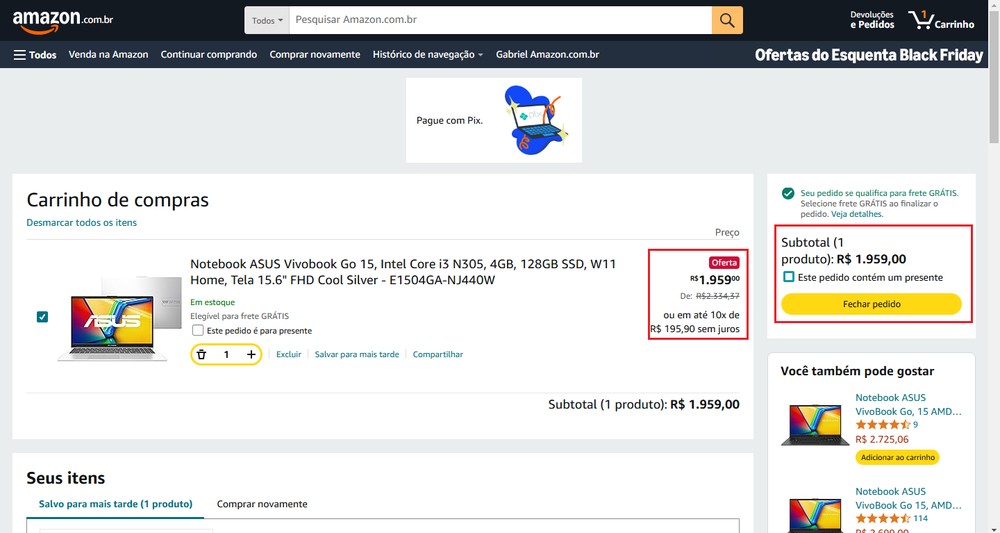
Task: Open Ofertas do Esquenta Black Friday
Action: pyautogui.click(x=869, y=55)
